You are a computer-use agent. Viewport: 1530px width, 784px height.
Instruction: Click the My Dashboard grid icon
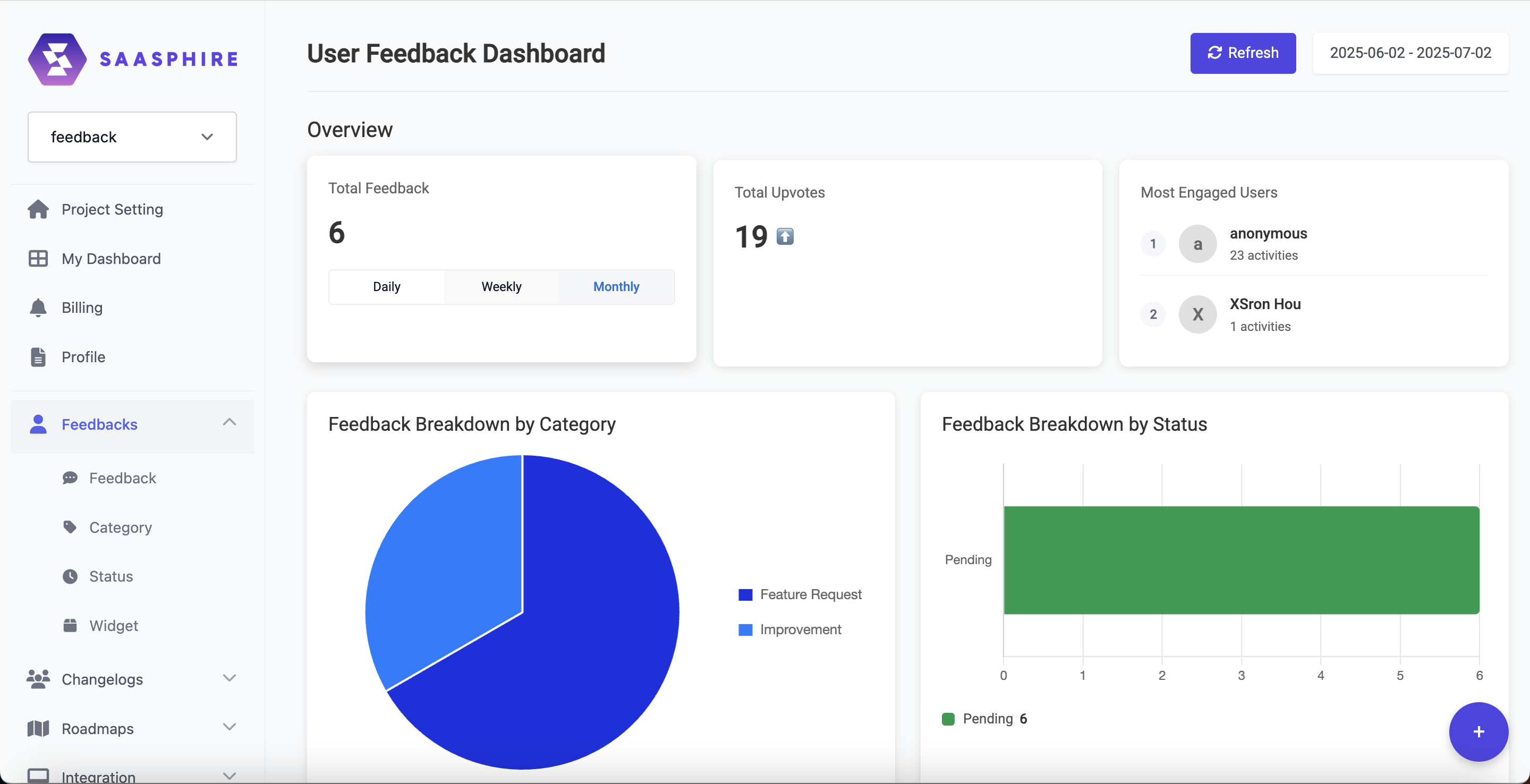(x=38, y=258)
